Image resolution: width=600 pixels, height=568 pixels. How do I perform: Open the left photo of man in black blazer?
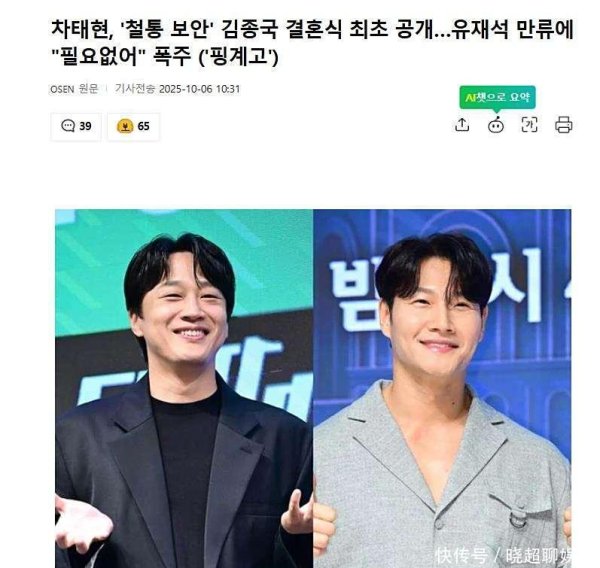pyautogui.click(x=184, y=388)
